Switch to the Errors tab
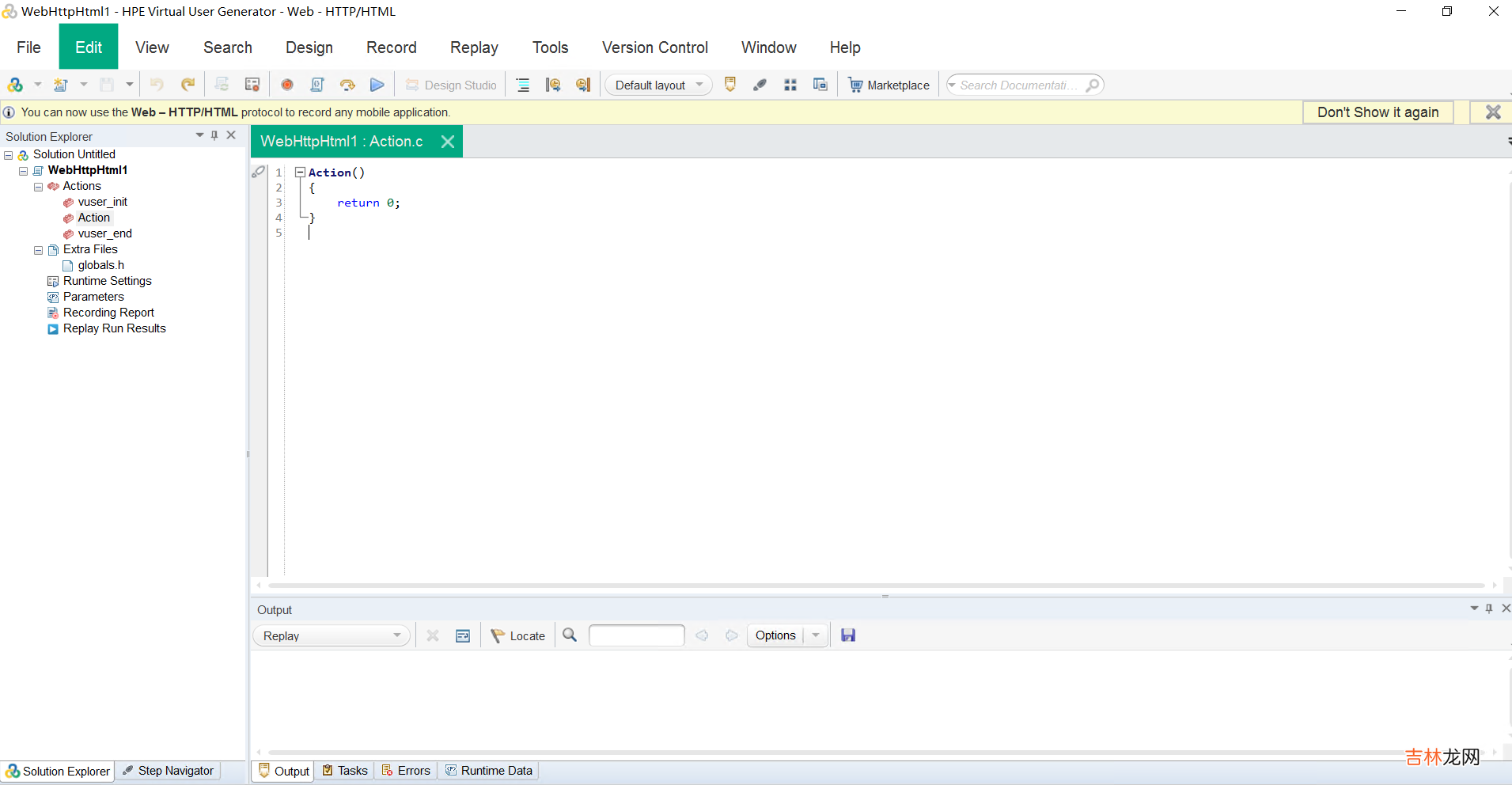This screenshot has width=1512, height=785. 406,771
